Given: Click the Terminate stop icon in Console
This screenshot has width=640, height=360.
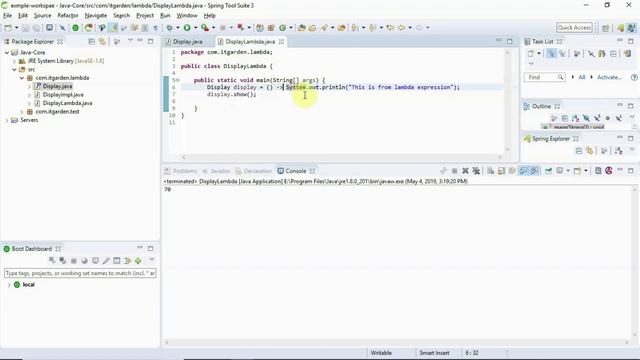Looking at the screenshot, I should [x=454, y=171].
